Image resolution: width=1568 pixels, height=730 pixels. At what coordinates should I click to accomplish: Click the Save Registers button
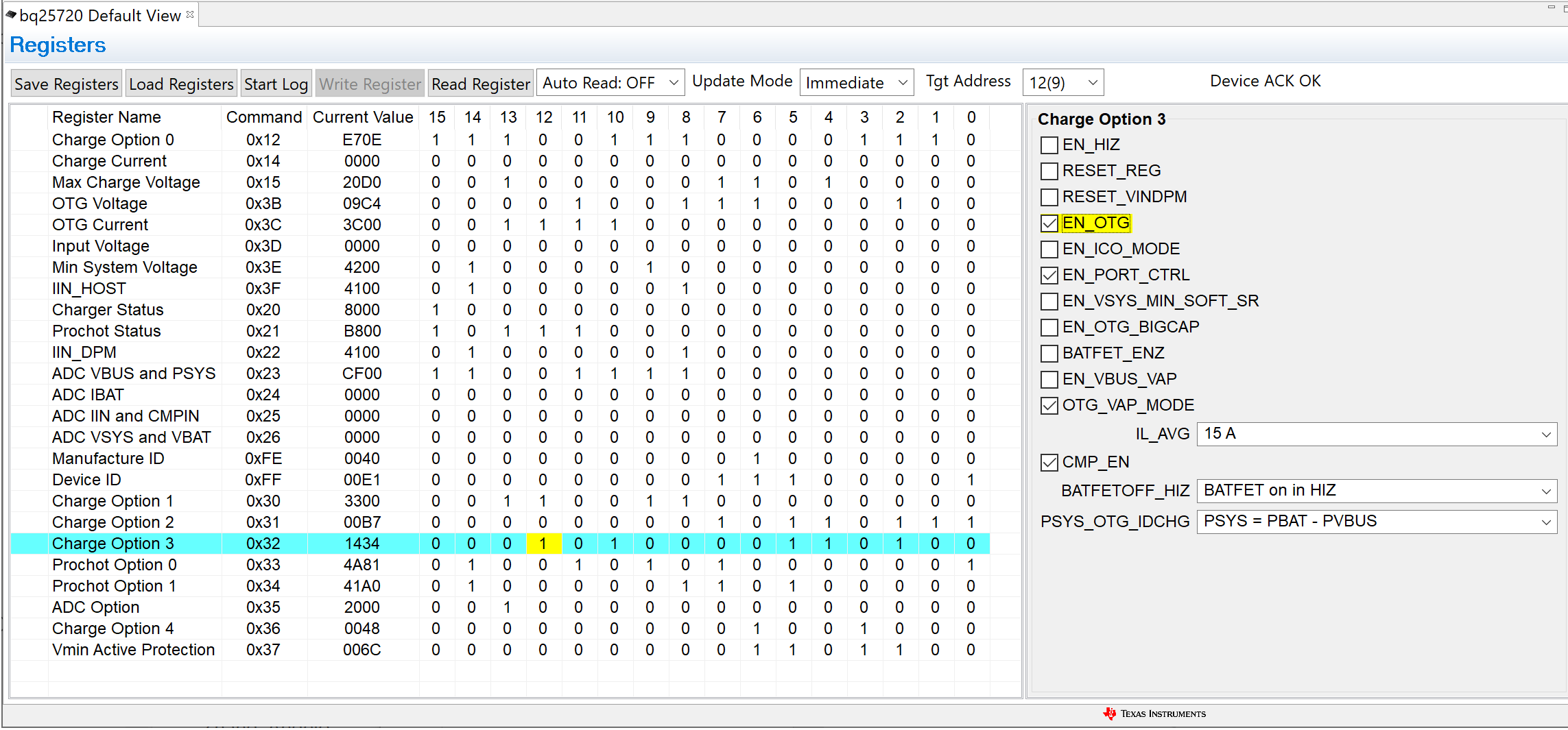(67, 84)
